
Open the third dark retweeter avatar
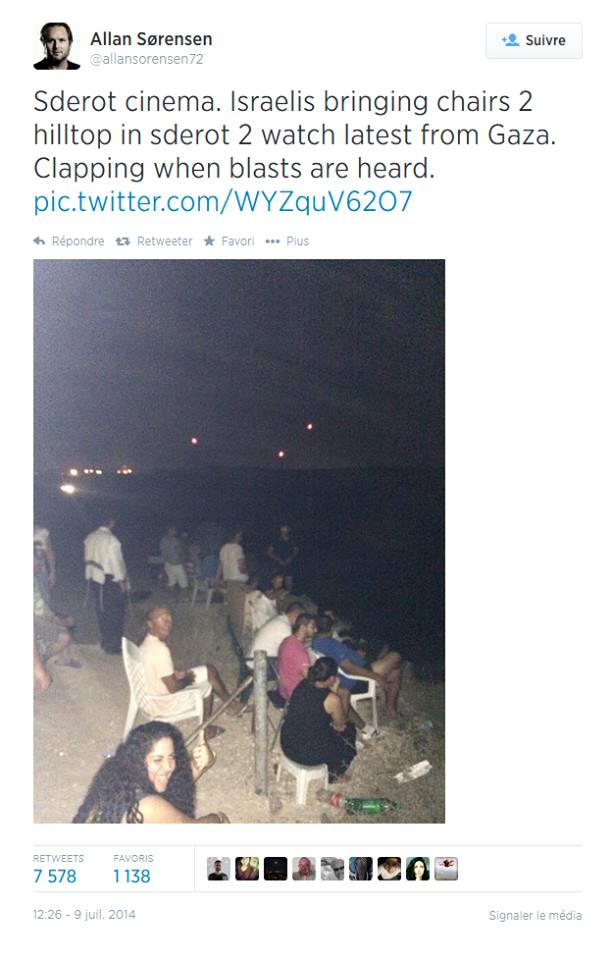click(275, 869)
